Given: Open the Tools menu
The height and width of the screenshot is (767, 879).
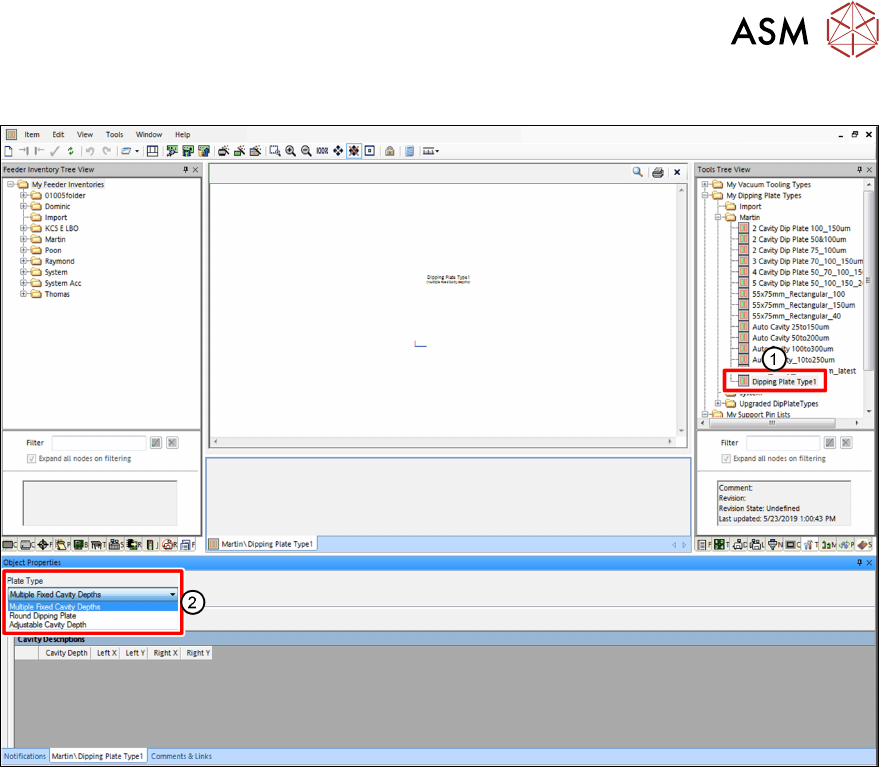Looking at the screenshot, I should 114,135.
